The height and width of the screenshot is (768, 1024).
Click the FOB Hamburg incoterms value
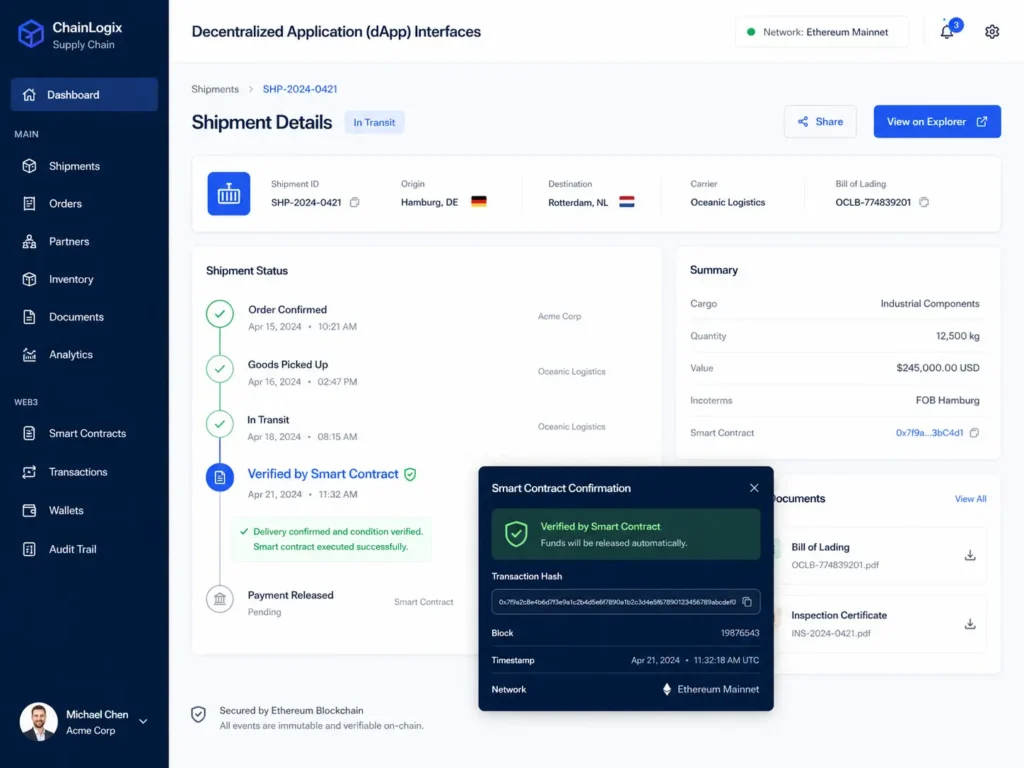[x=948, y=400]
